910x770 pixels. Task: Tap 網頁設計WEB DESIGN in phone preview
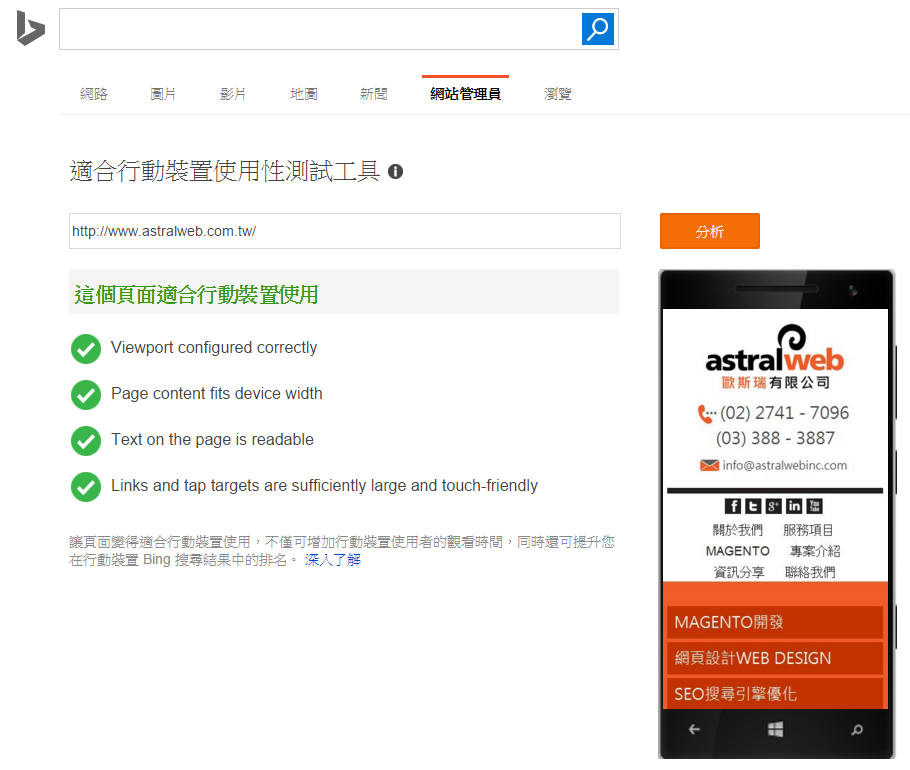coord(775,658)
